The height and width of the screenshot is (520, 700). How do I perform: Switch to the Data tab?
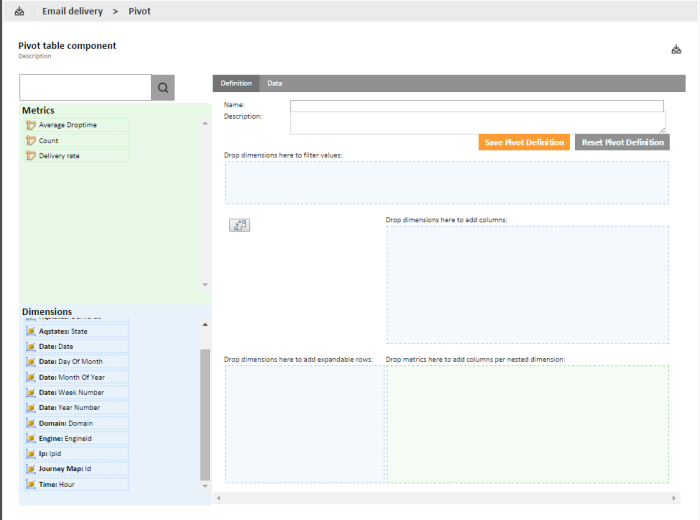pyautogui.click(x=275, y=83)
